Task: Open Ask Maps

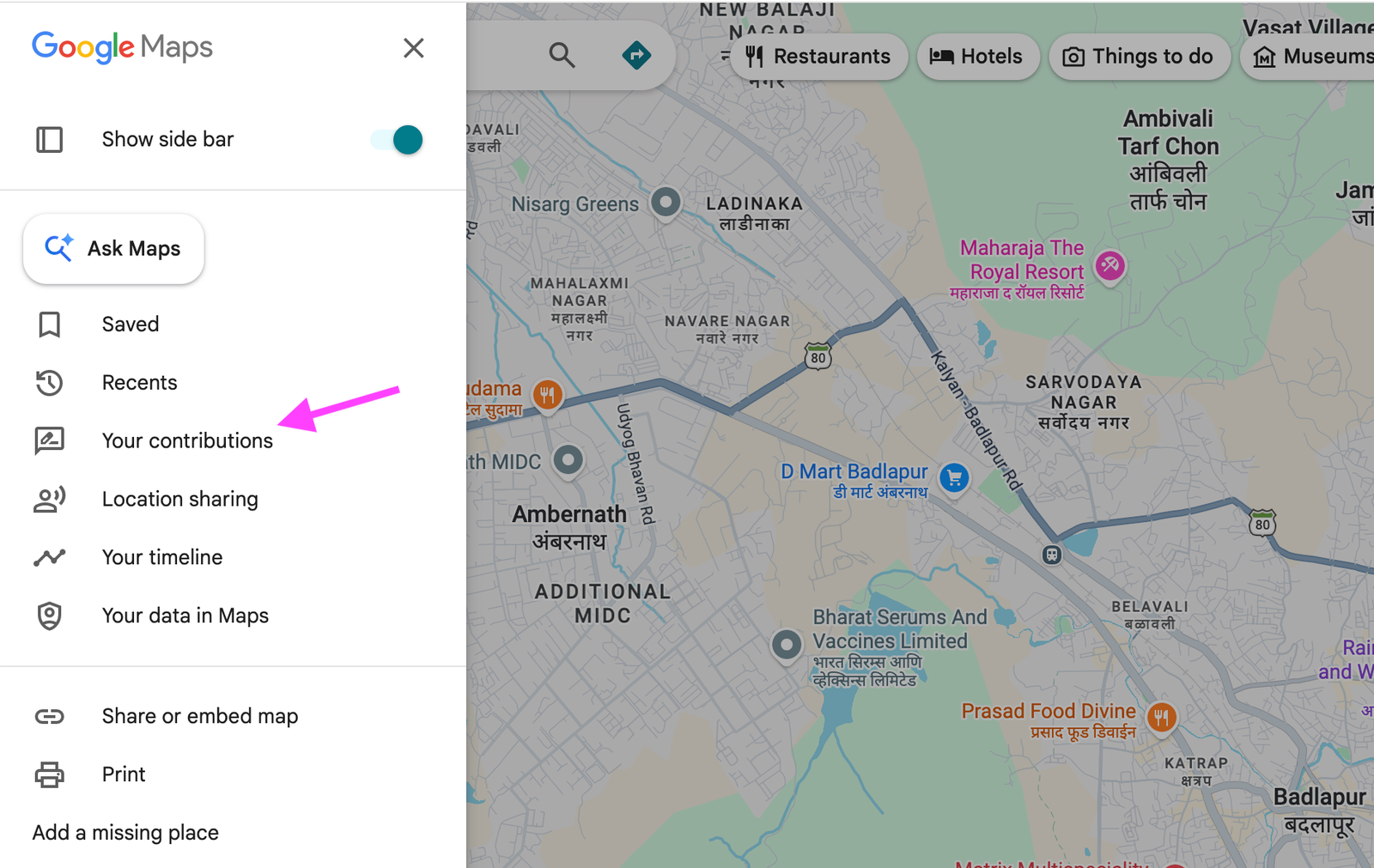Action: click(x=113, y=249)
